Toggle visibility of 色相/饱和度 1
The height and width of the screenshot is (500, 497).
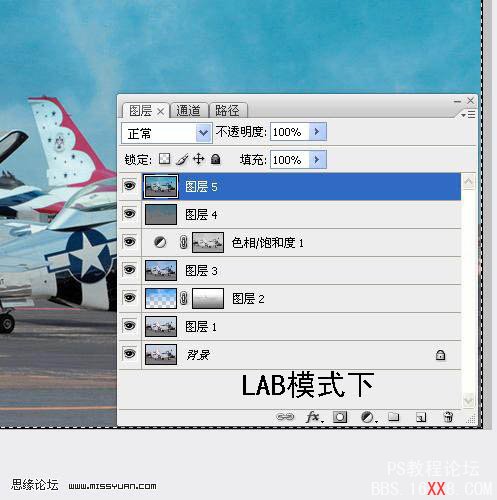pos(130,242)
